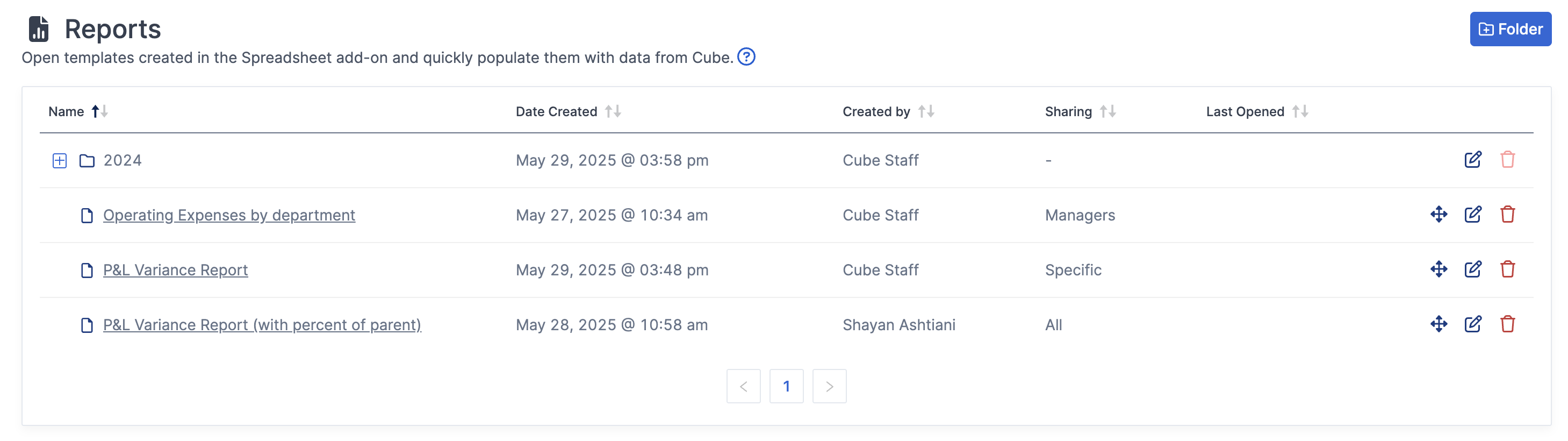The width and height of the screenshot is (1568, 441).
Task: Edit P&L Variance Report with percent of parent
Action: pyautogui.click(x=1473, y=324)
